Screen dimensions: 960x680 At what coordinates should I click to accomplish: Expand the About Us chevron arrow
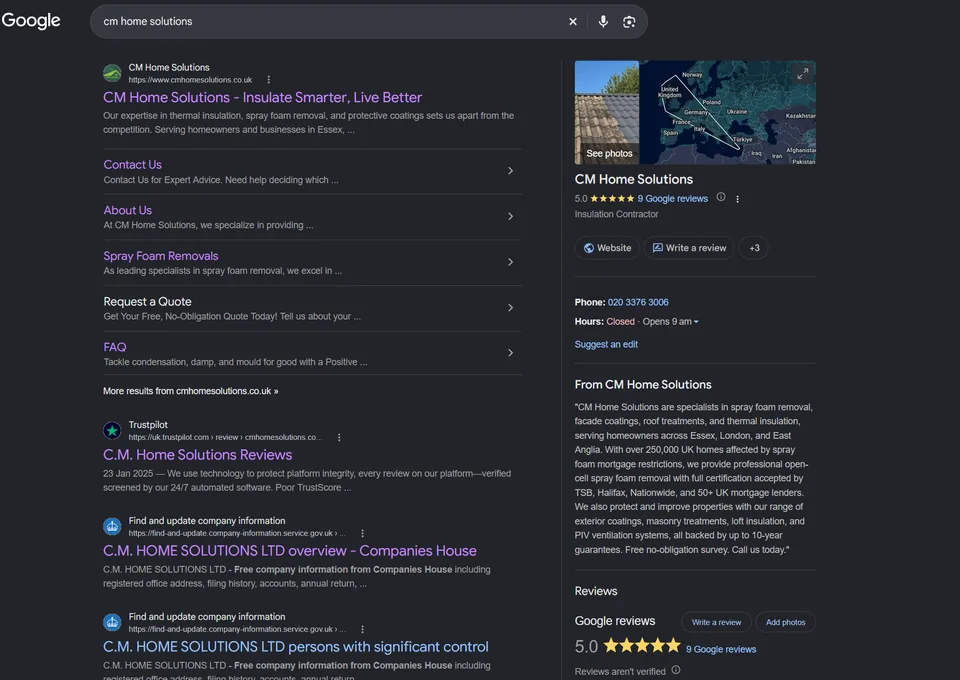tap(510, 216)
